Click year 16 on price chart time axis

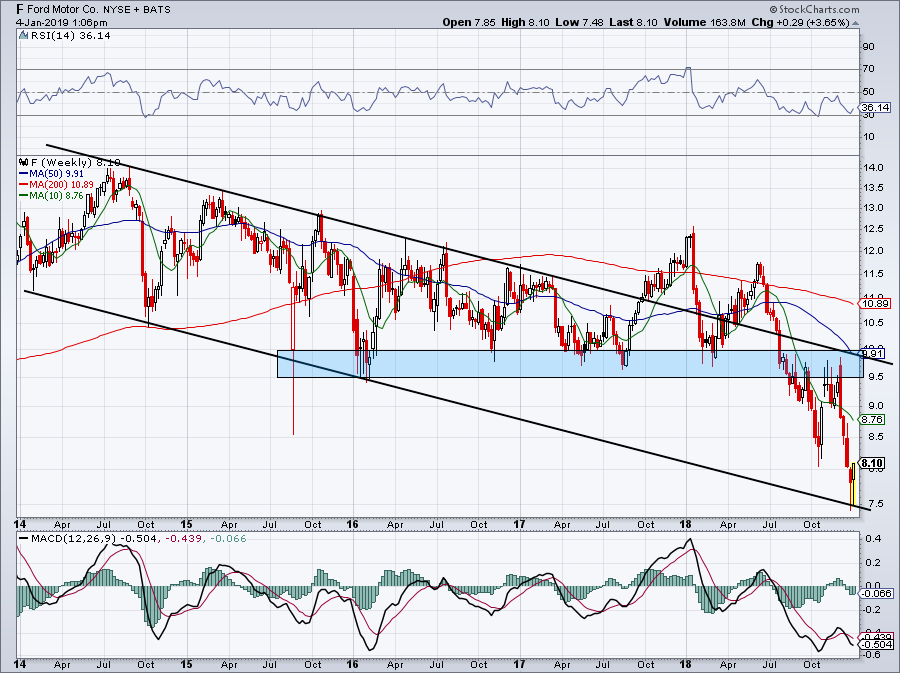point(352,524)
